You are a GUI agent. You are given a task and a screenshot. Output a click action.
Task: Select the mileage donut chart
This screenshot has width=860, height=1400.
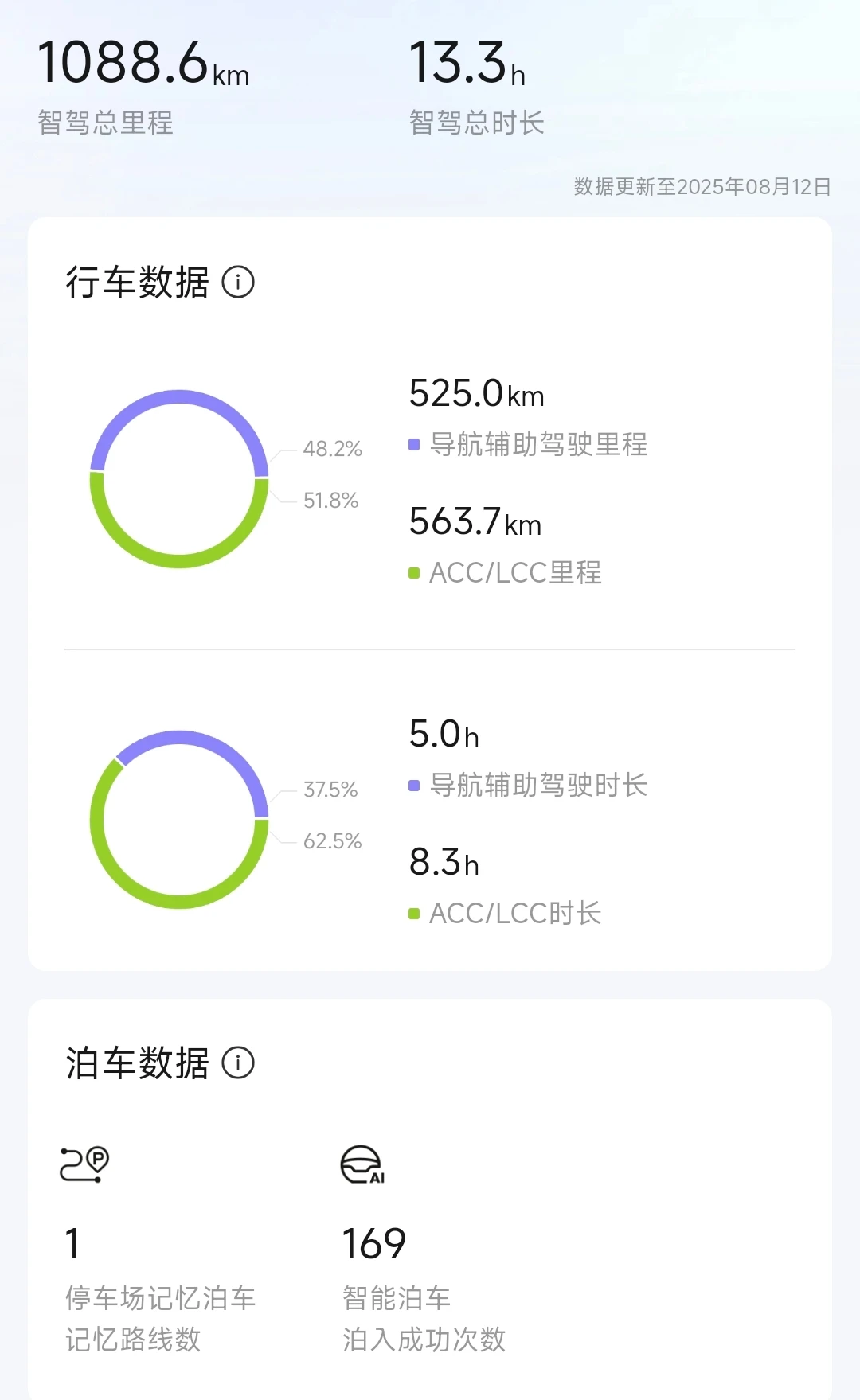tap(179, 479)
